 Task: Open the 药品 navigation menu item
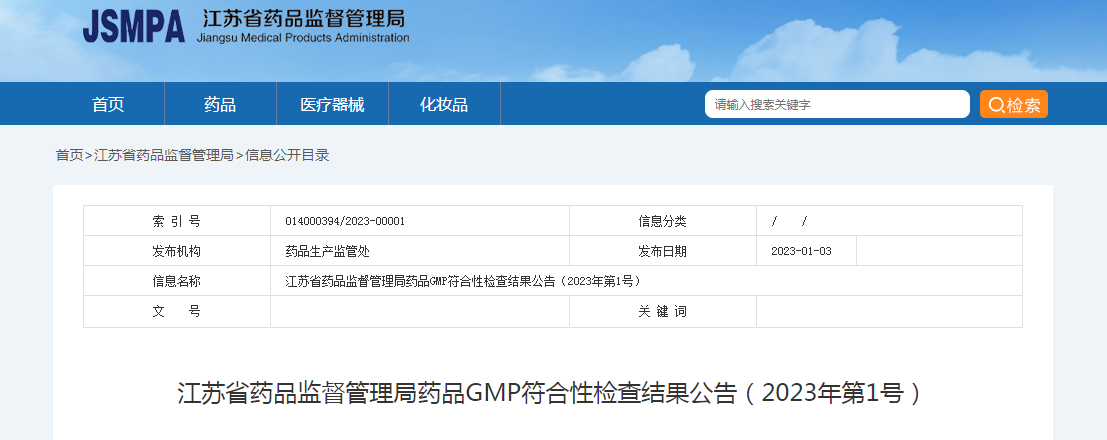(220, 105)
